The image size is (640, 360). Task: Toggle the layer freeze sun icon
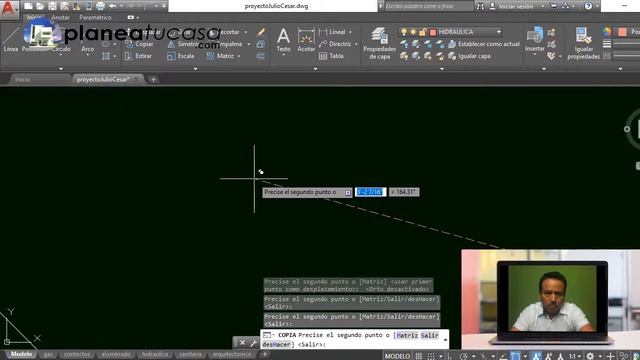(x=413, y=32)
